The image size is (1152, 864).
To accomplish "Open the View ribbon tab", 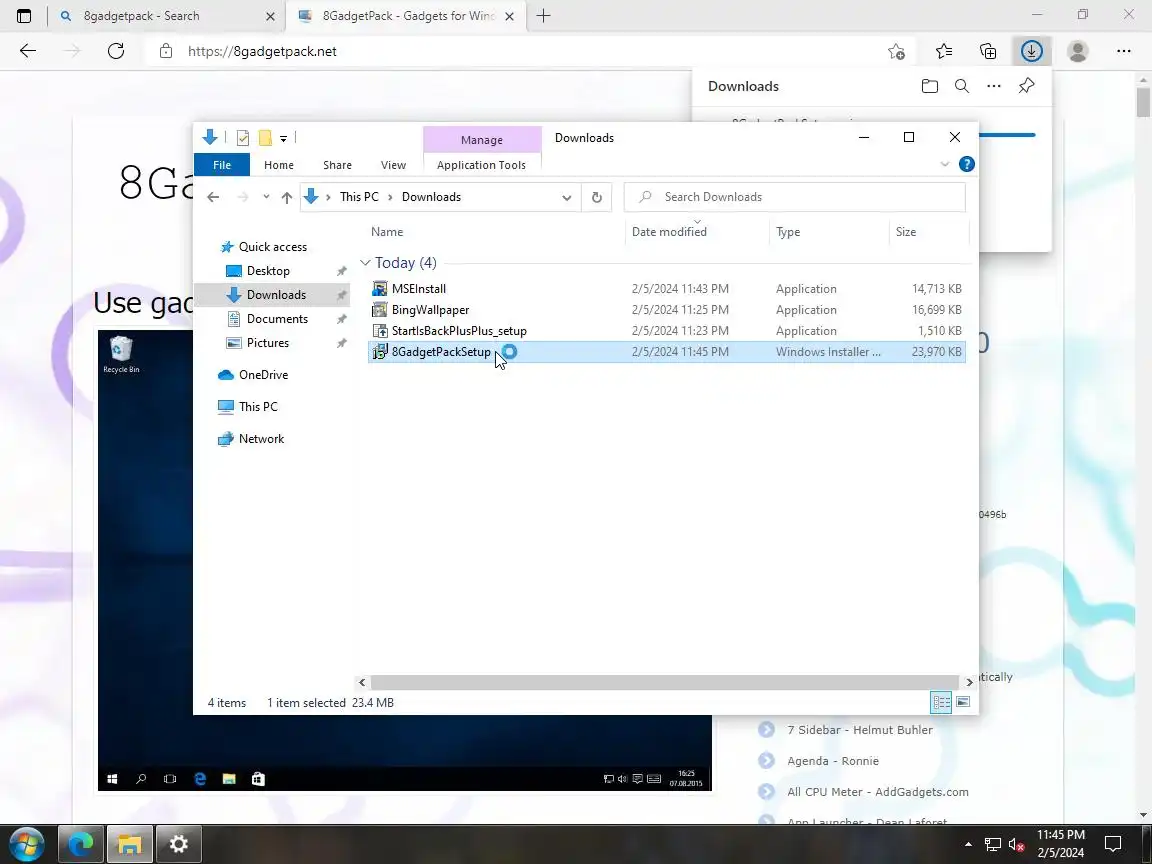I will tap(393, 165).
